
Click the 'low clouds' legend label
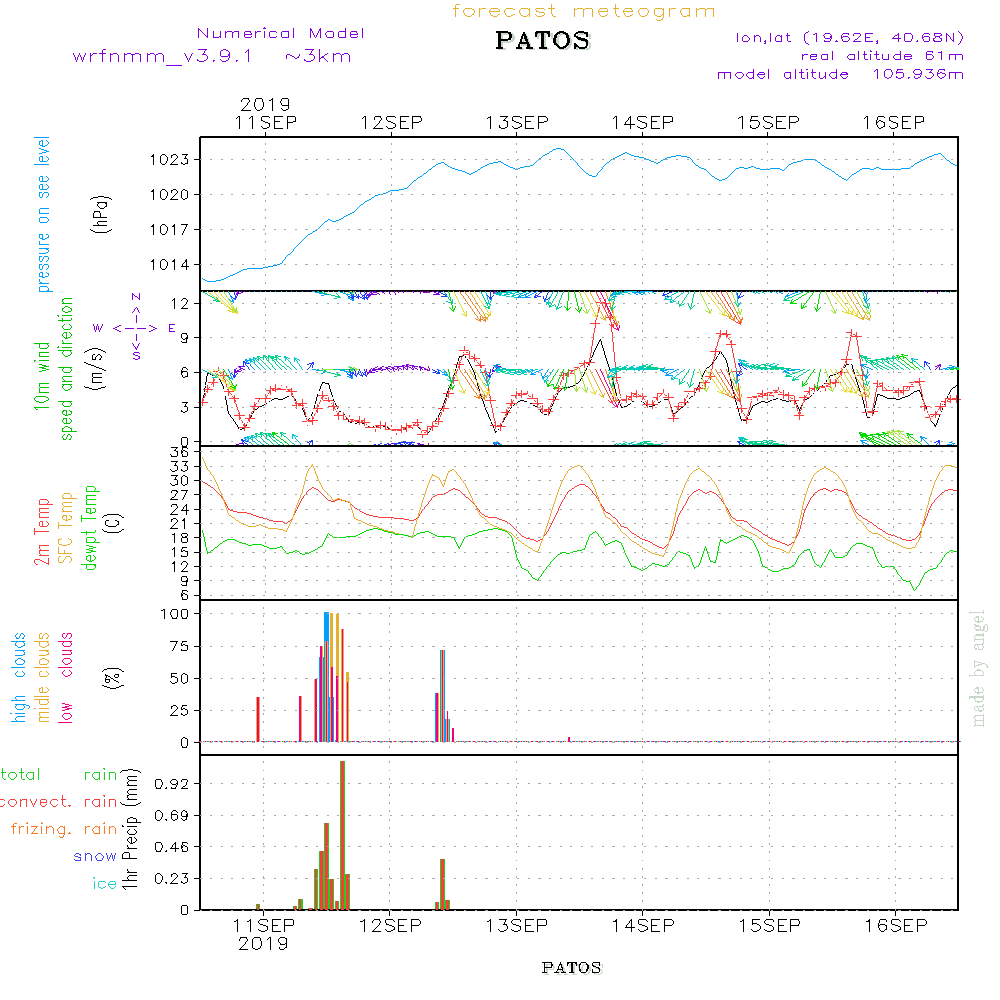(66, 677)
